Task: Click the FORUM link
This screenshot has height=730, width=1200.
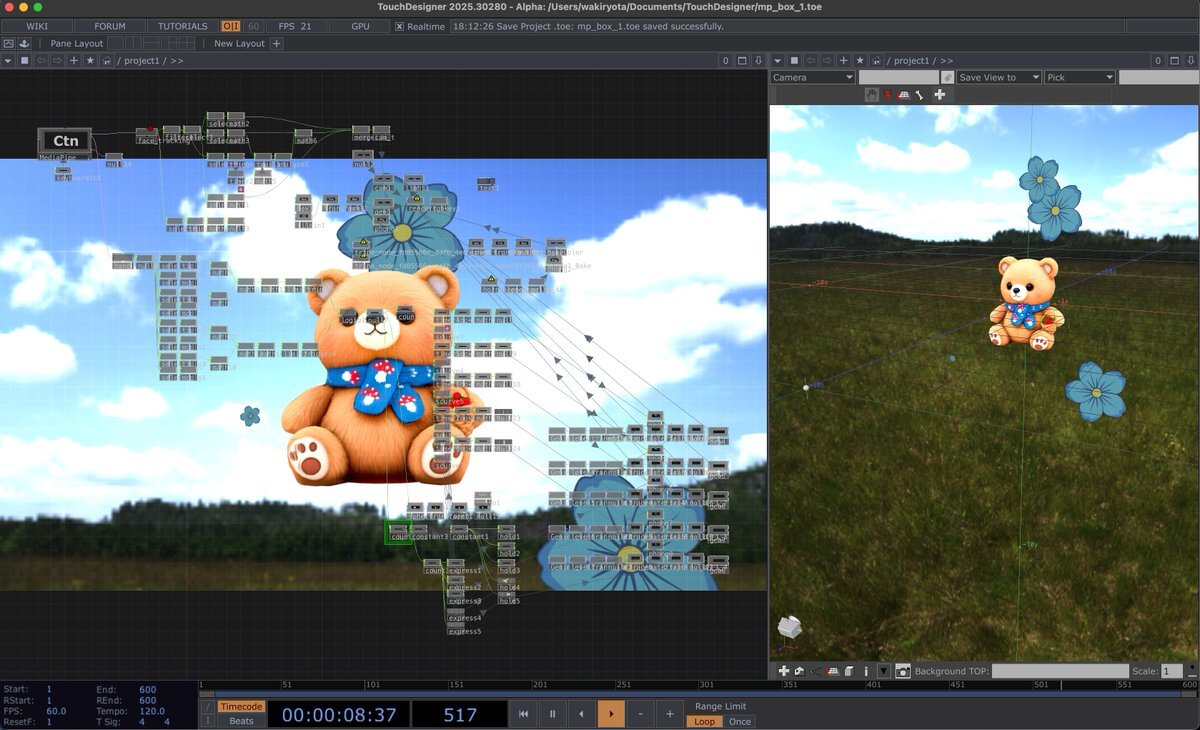Action: click(x=110, y=26)
